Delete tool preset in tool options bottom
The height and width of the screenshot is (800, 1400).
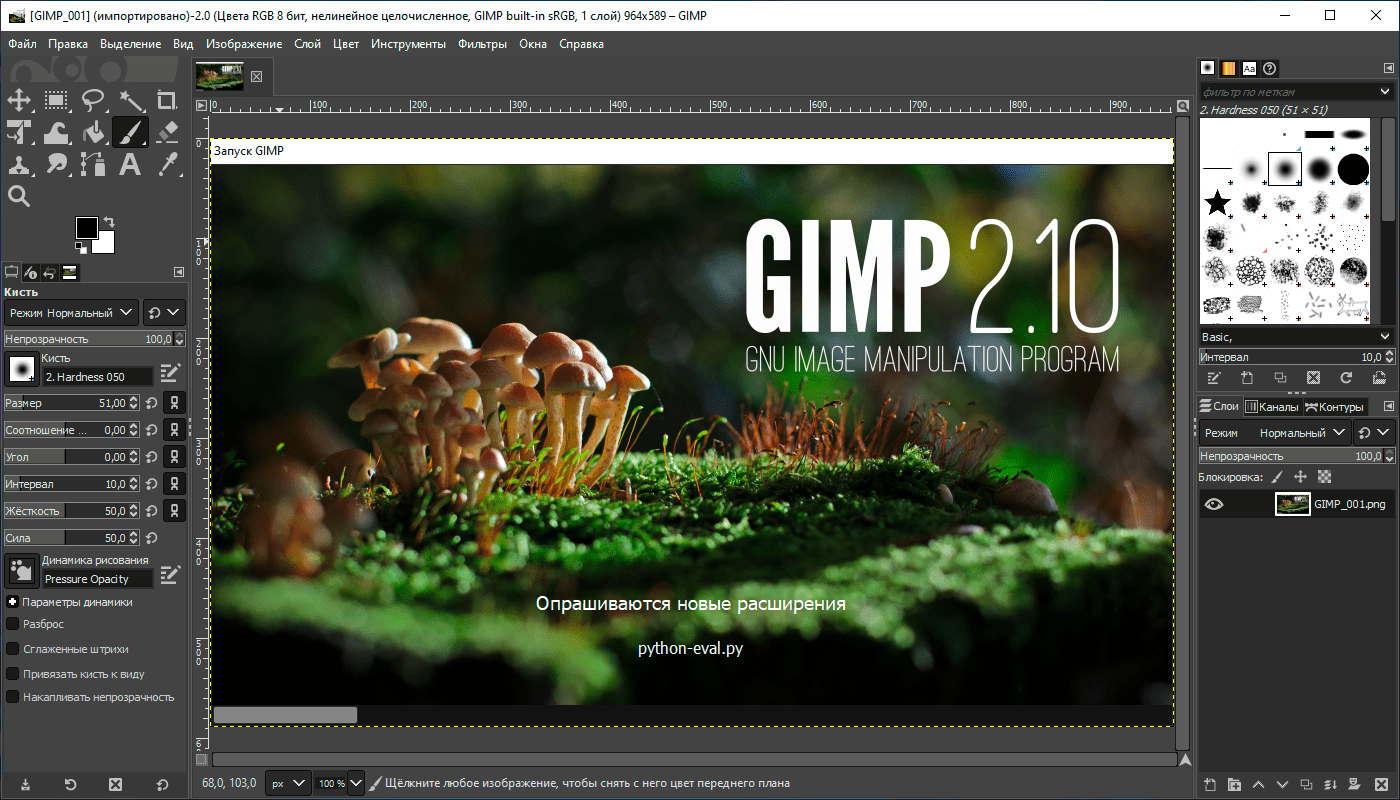tap(115, 785)
